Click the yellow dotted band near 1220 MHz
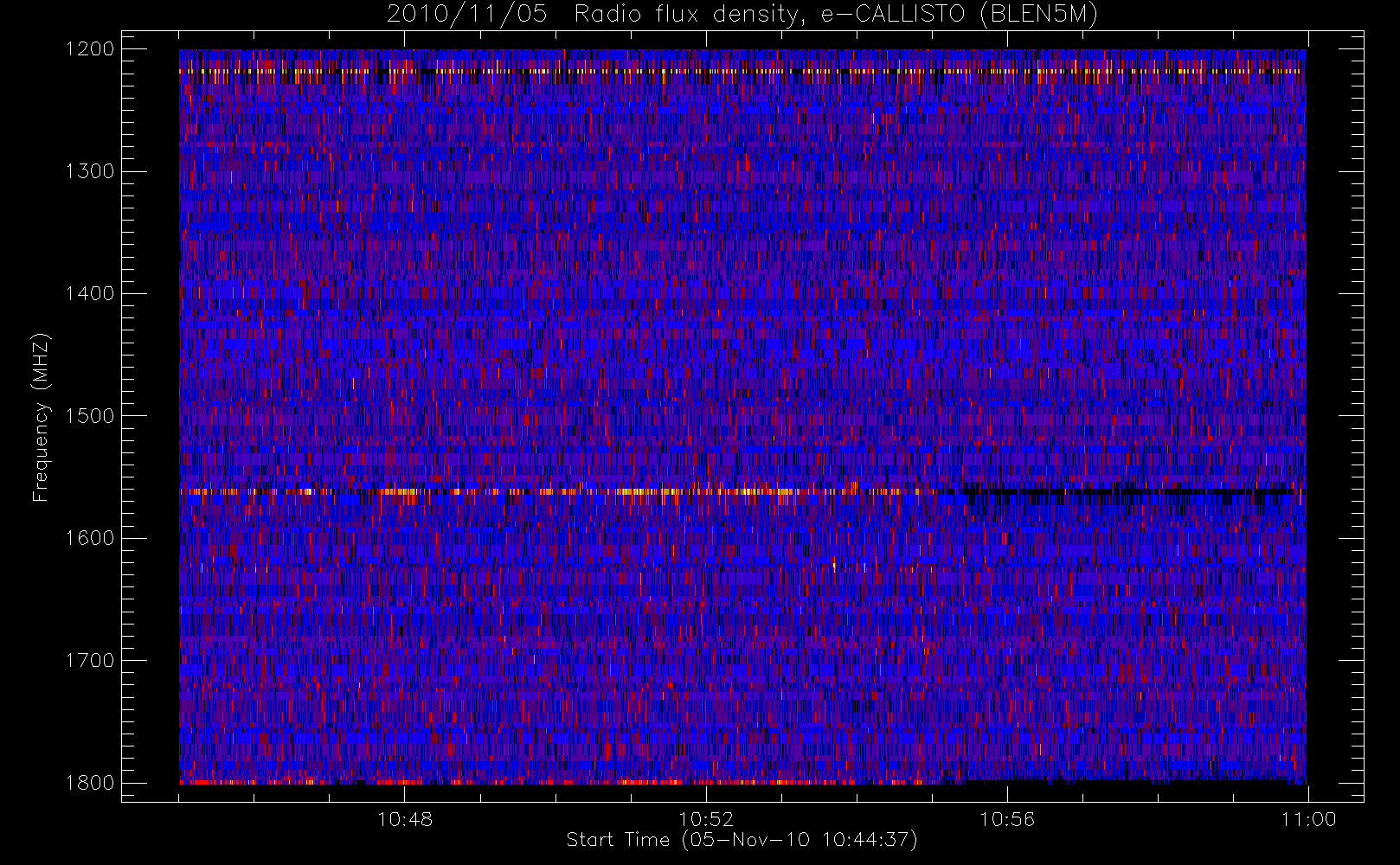This screenshot has width=1400, height=865. click(742, 72)
